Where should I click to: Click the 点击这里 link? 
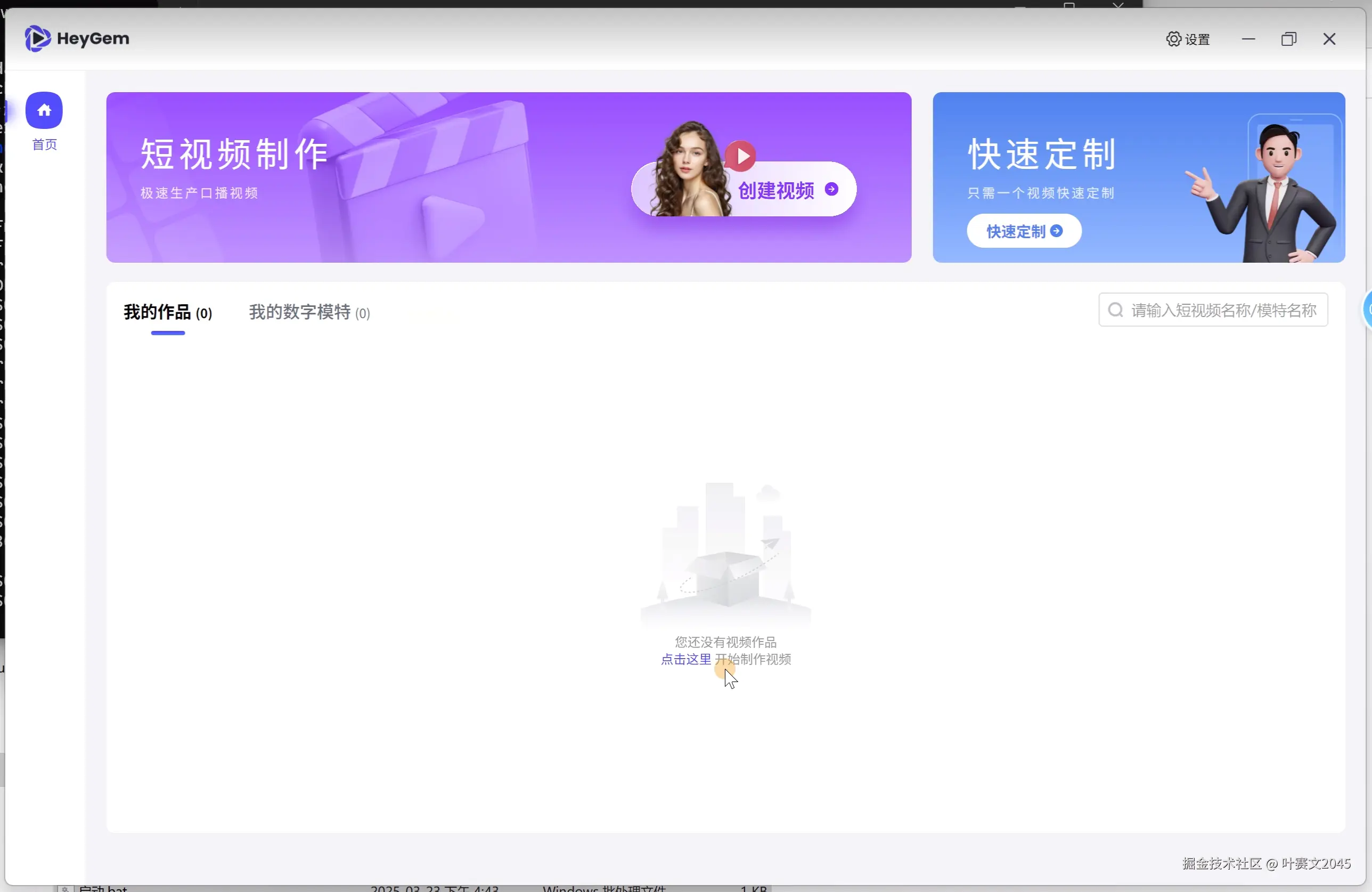pos(685,659)
